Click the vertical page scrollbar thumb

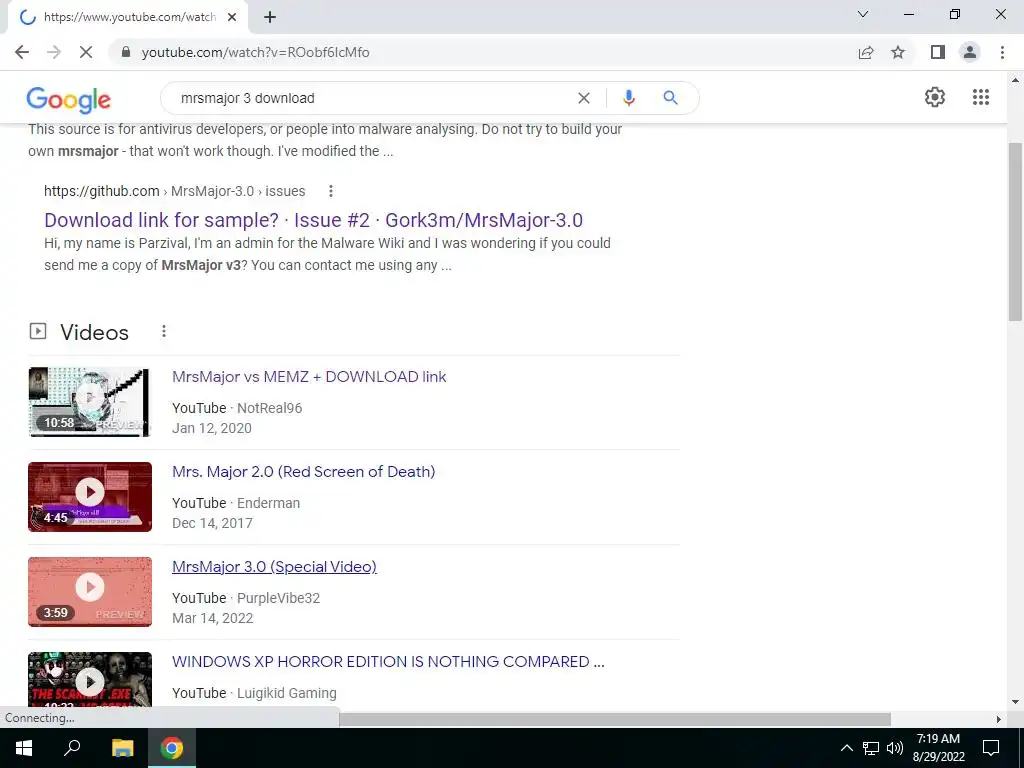click(1015, 232)
